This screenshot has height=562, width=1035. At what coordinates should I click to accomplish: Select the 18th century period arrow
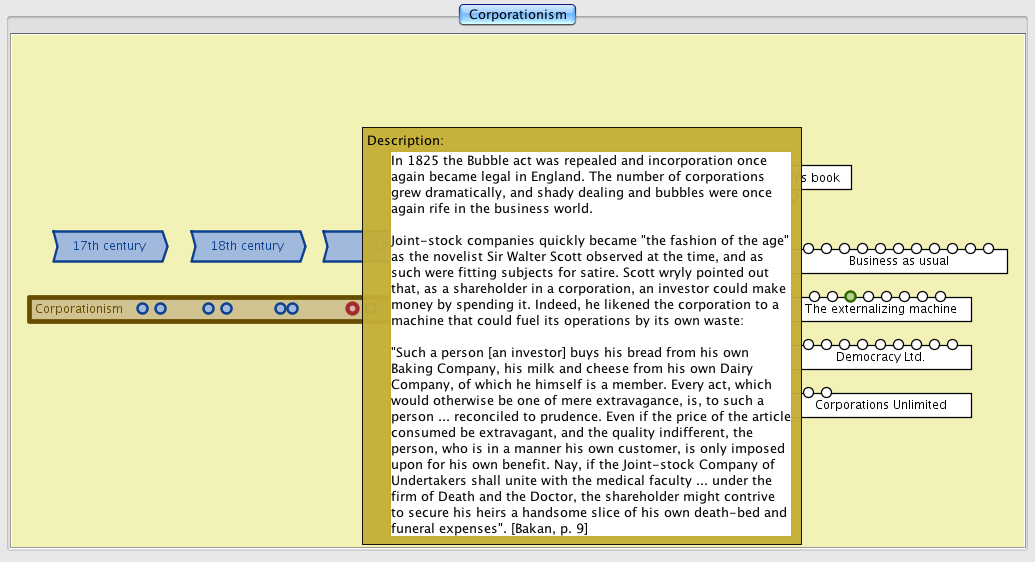pos(247,246)
